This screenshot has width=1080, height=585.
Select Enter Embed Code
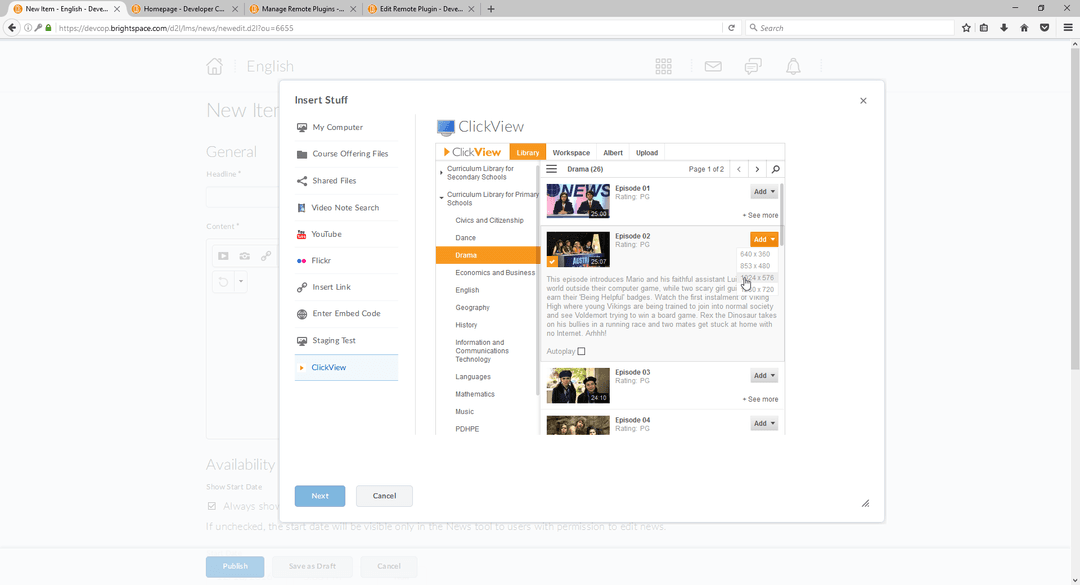coord(345,313)
